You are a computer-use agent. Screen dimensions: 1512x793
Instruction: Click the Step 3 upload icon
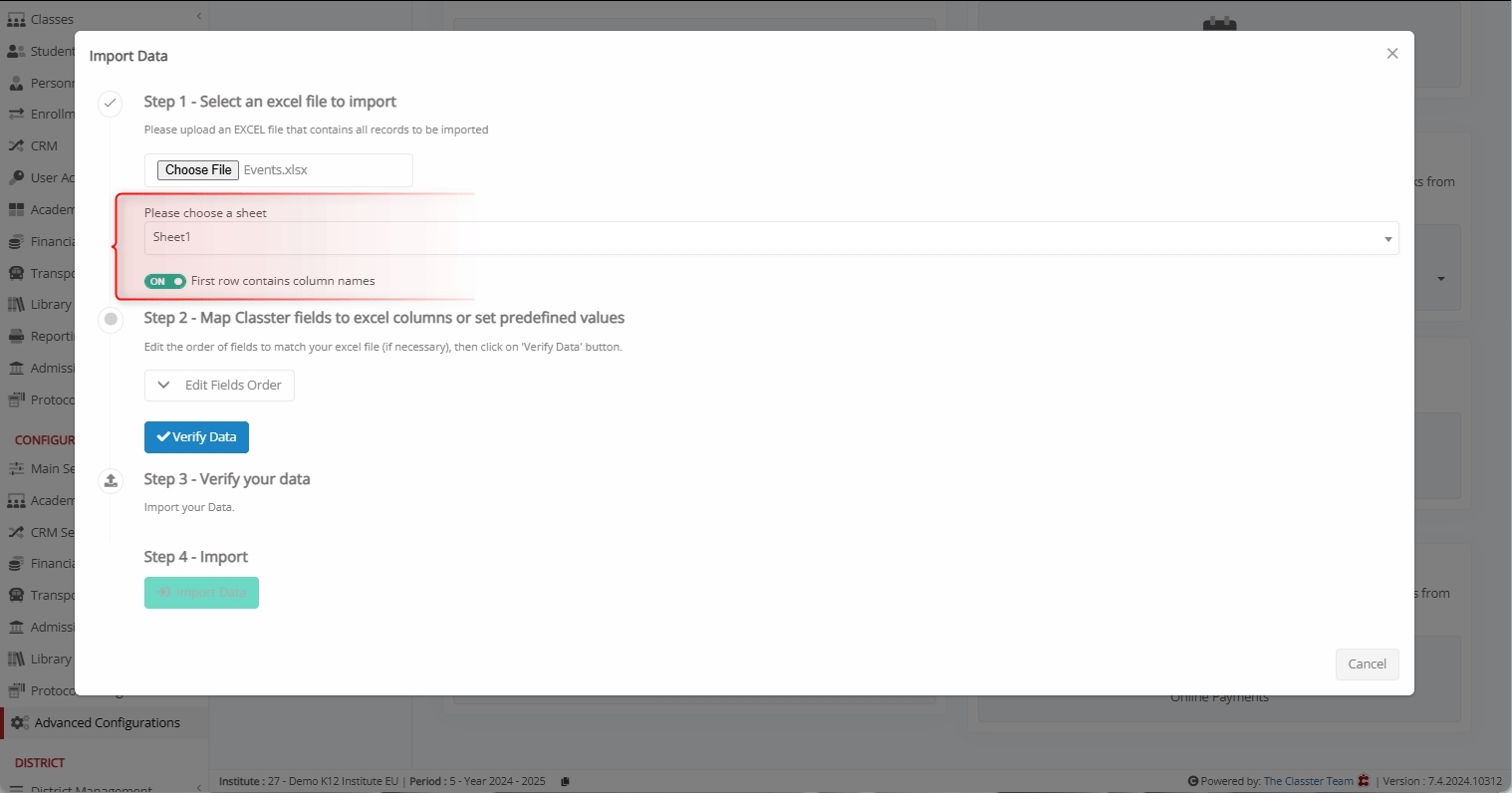tap(111, 480)
